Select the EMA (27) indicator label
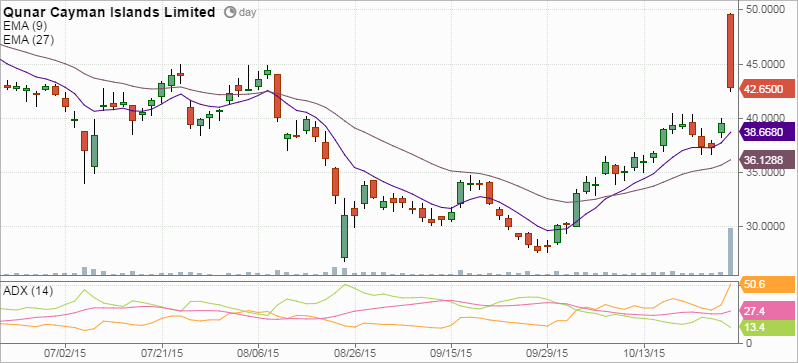 pos(28,39)
